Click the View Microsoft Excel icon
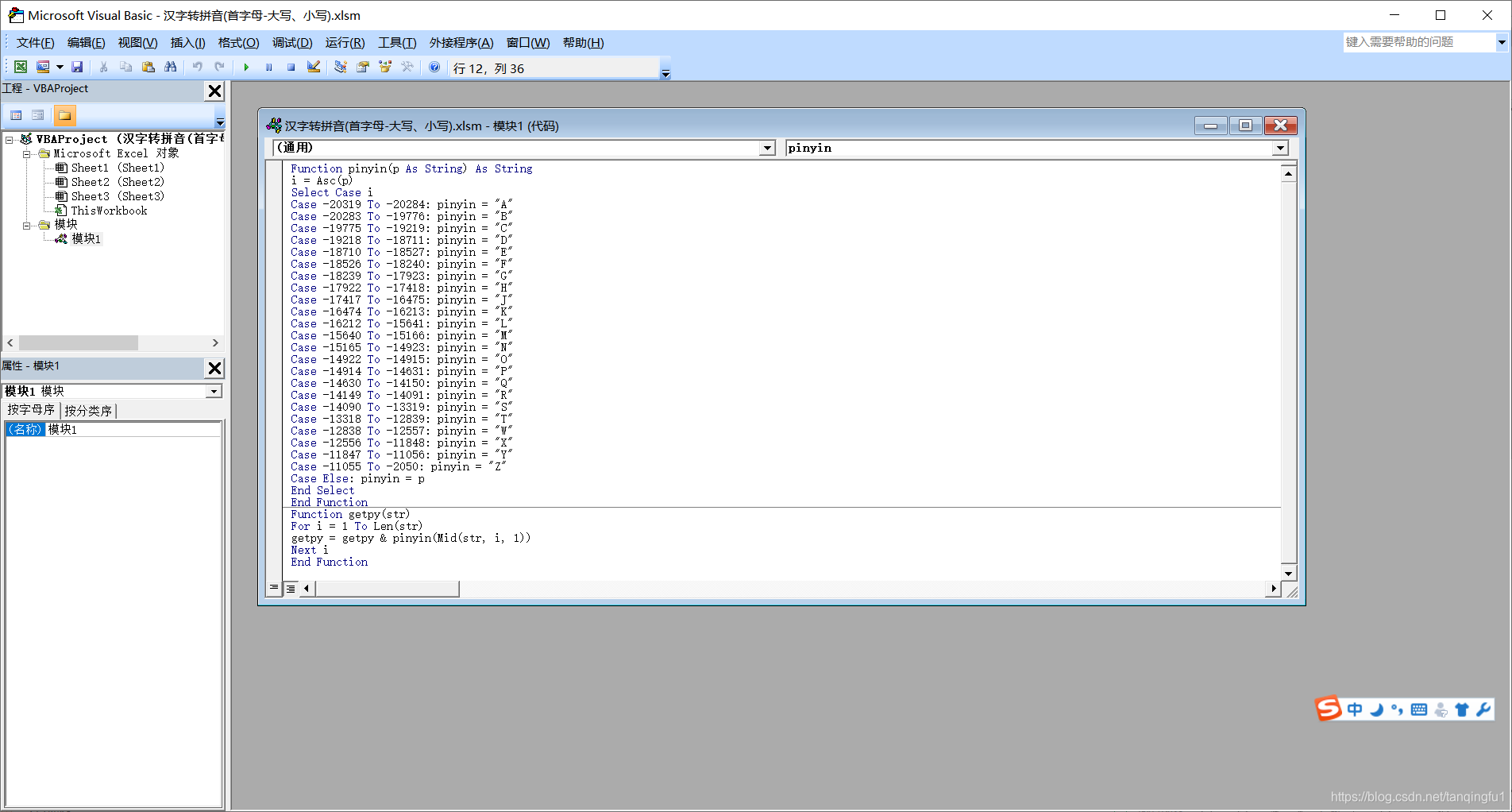Image resolution: width=1512 pixels, height=812 pixels. pos(21,68)
